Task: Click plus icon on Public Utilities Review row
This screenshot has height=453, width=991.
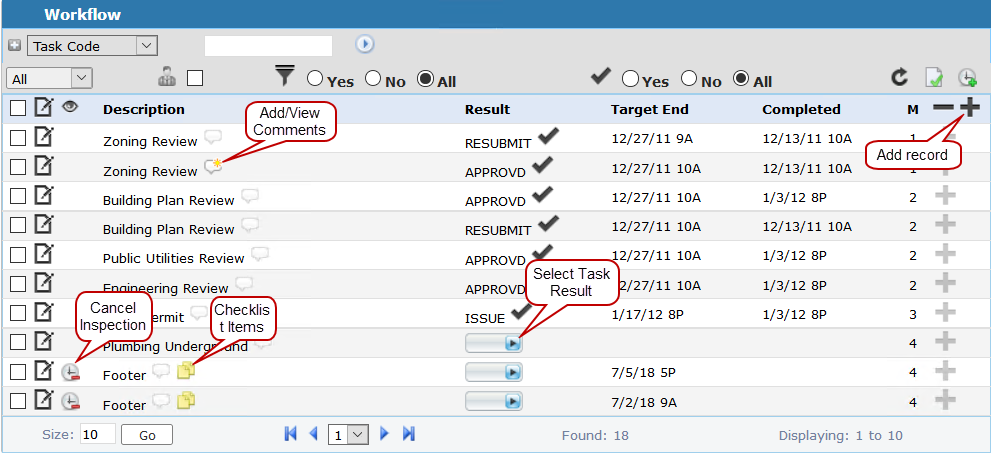Action: coord(945,255)
